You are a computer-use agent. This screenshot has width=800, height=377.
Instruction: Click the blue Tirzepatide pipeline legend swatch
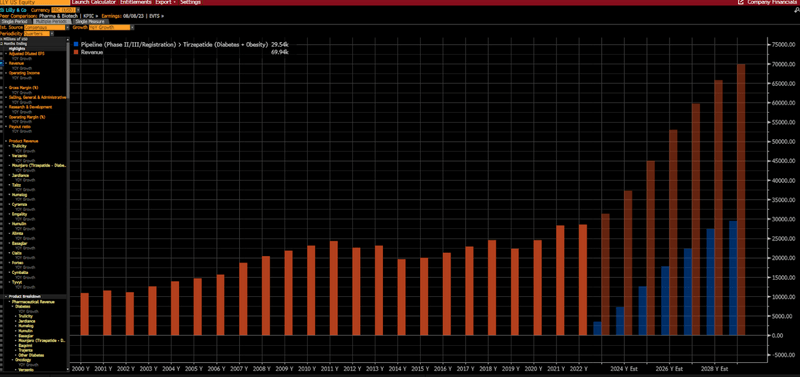[76, 45]
